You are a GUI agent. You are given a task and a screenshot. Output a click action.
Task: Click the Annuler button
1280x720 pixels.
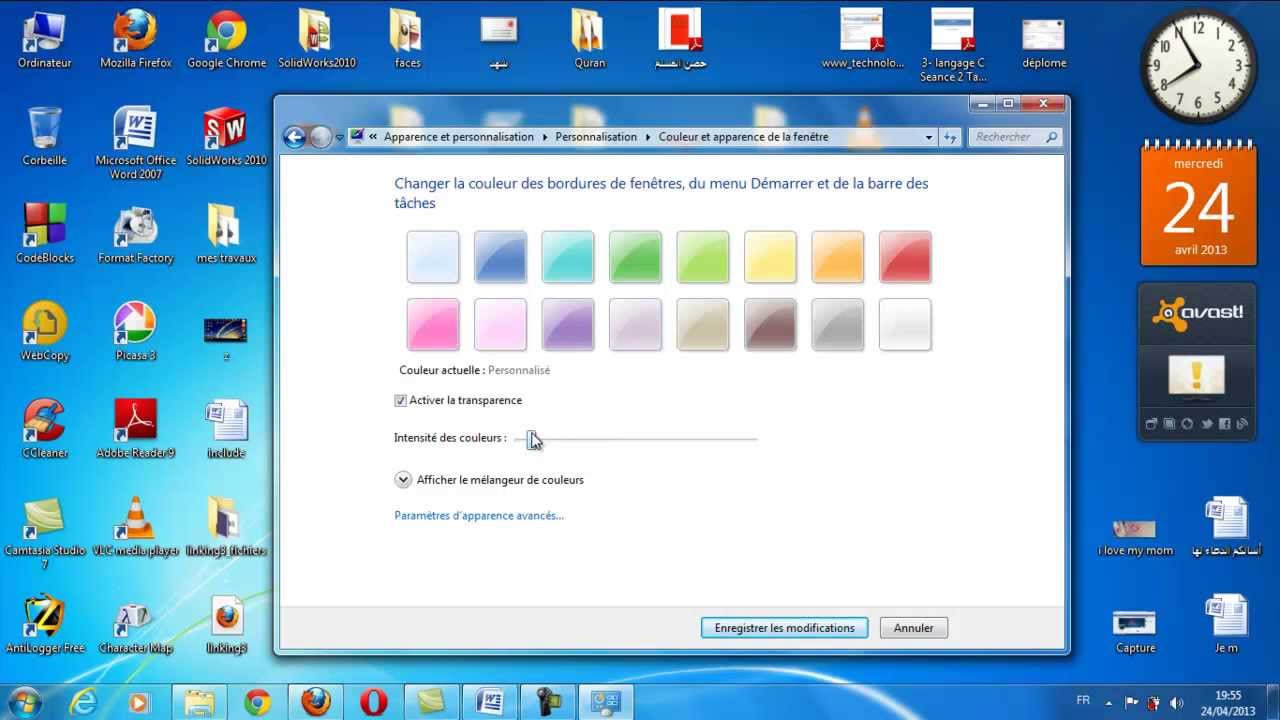[x=914, y=628]
